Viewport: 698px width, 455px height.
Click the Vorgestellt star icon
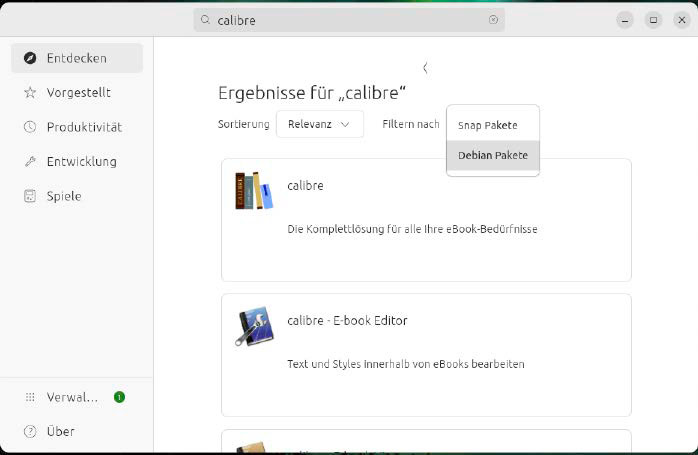(30, 93)
